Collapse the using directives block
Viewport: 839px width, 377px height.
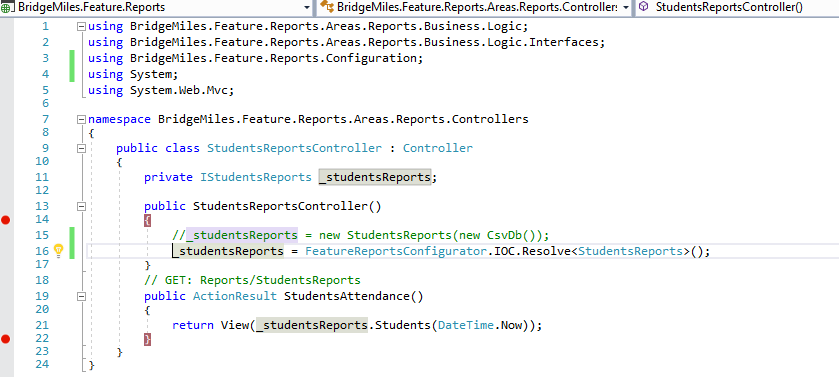click(x=81, y=26)
